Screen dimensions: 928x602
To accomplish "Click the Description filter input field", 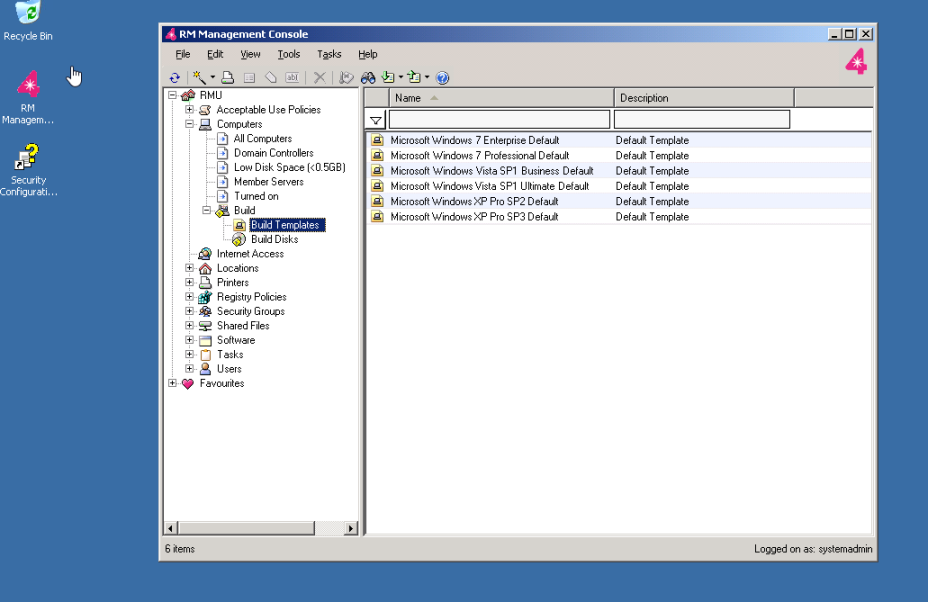I will coord(702,120).
